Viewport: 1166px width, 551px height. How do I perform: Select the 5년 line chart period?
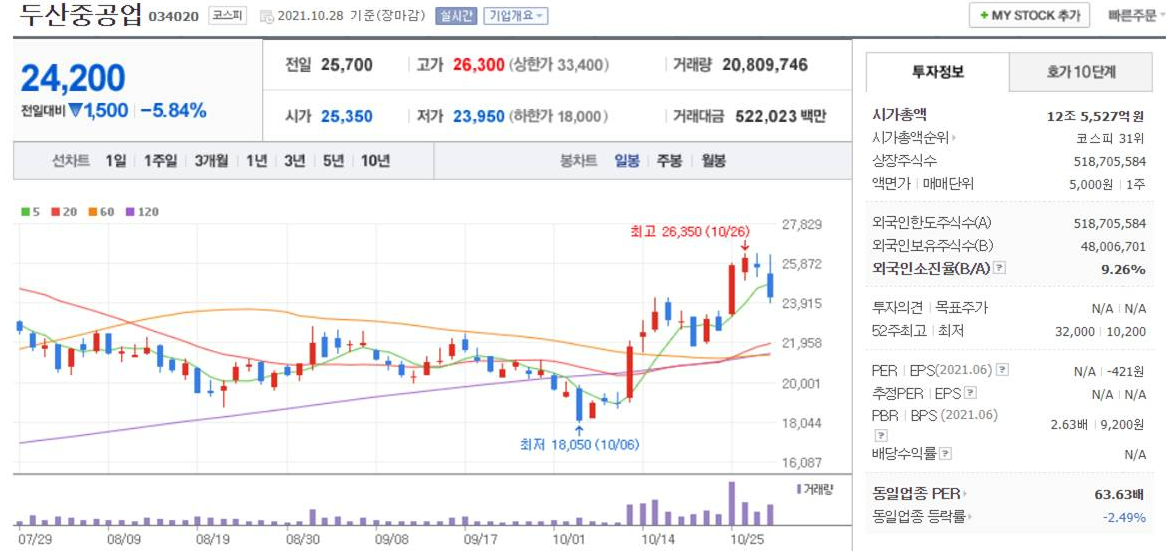coord(333,161)
